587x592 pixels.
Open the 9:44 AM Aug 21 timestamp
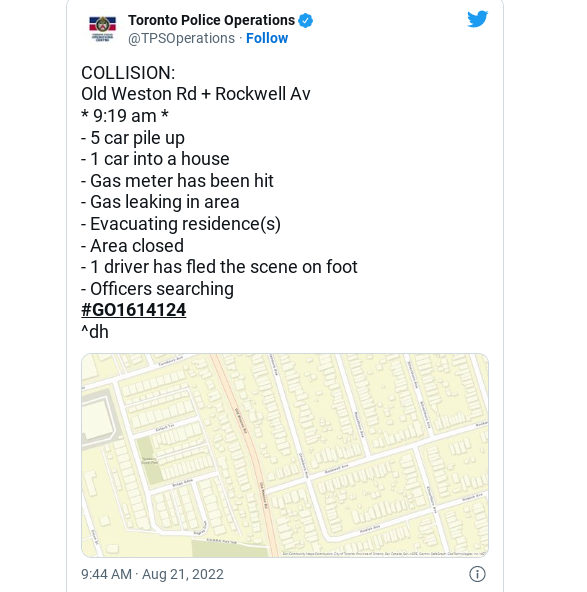point(153,574)
